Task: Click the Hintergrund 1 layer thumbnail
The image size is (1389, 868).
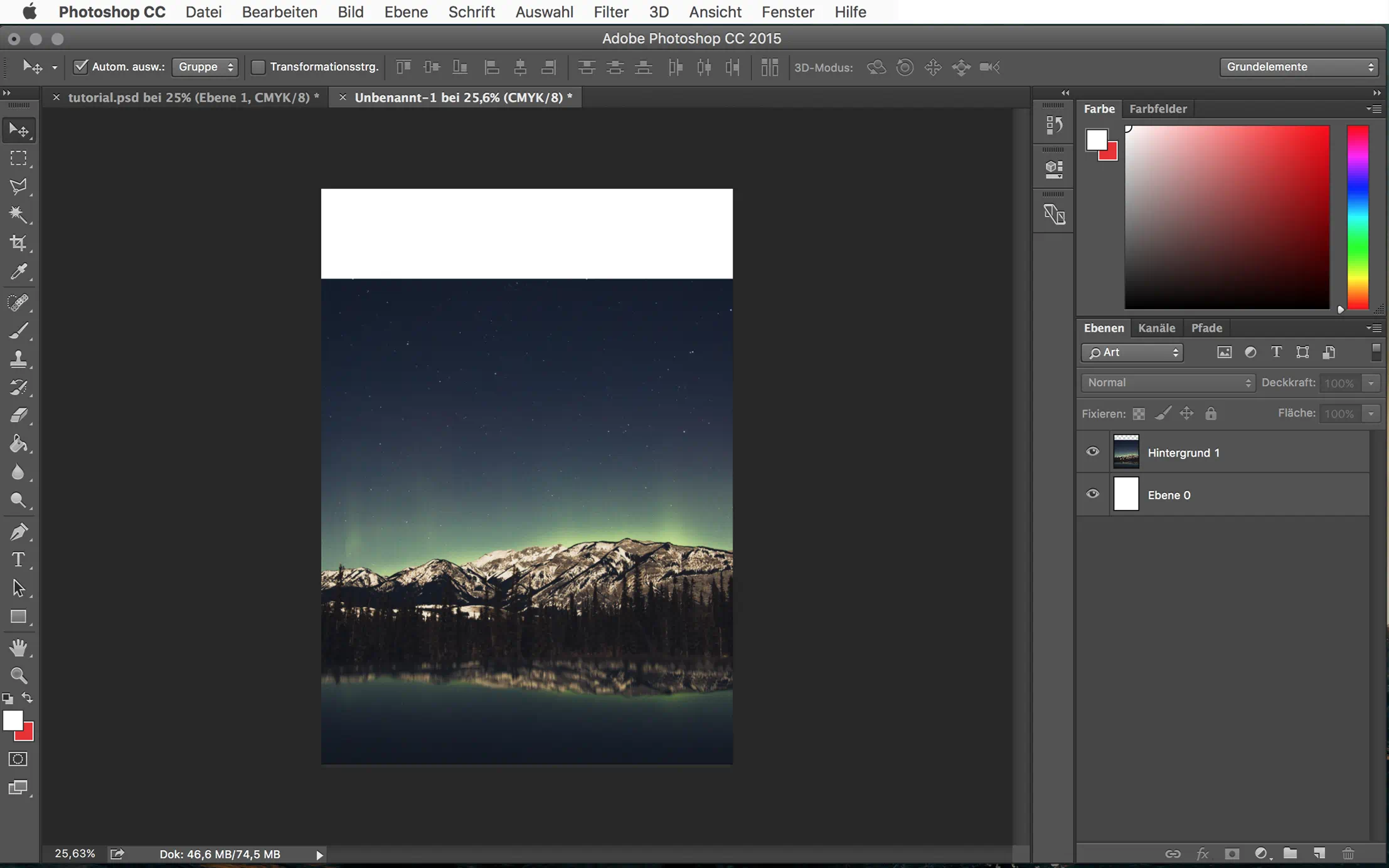Action: pyautogui.click(x=1126, y=452)
